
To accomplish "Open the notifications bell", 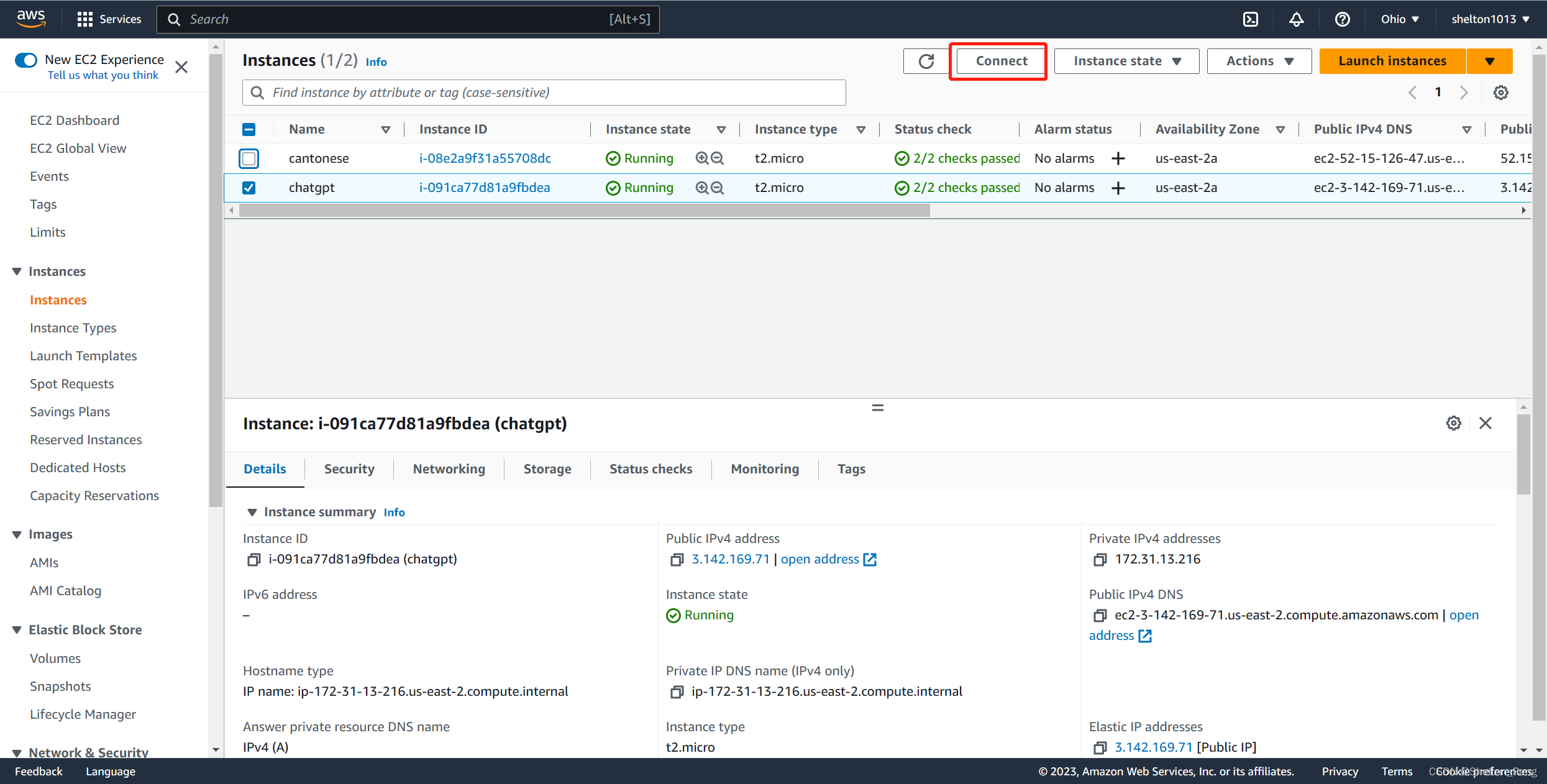I will tap(1296, 19).
